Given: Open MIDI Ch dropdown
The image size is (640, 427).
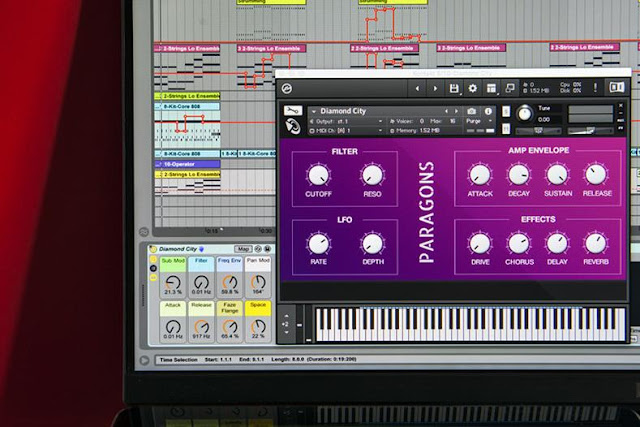Looking at the screenshot, I should [x=346, y=131].
